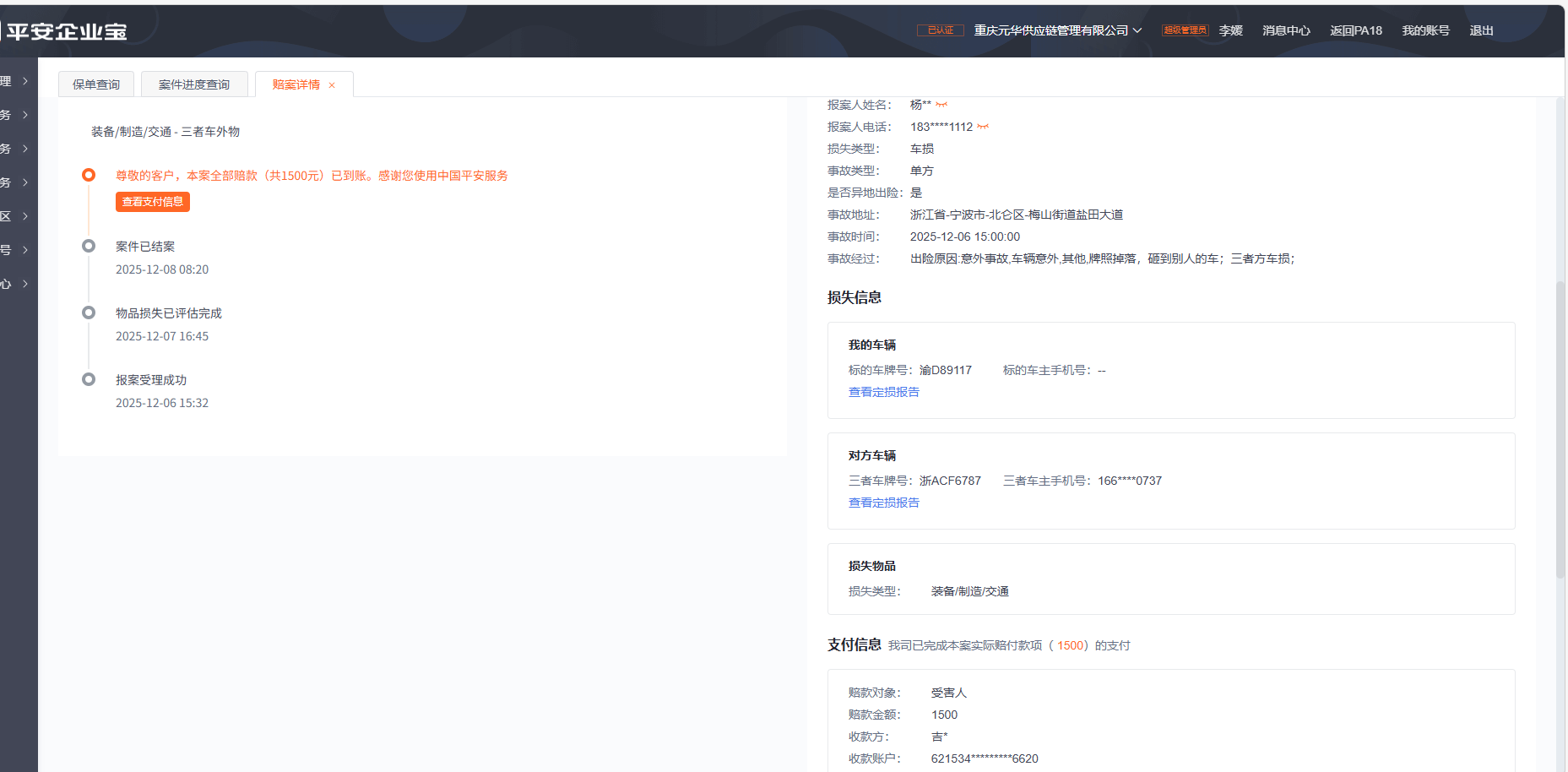
Task: Click 退出 to log out
Action: click(1481, 30)
